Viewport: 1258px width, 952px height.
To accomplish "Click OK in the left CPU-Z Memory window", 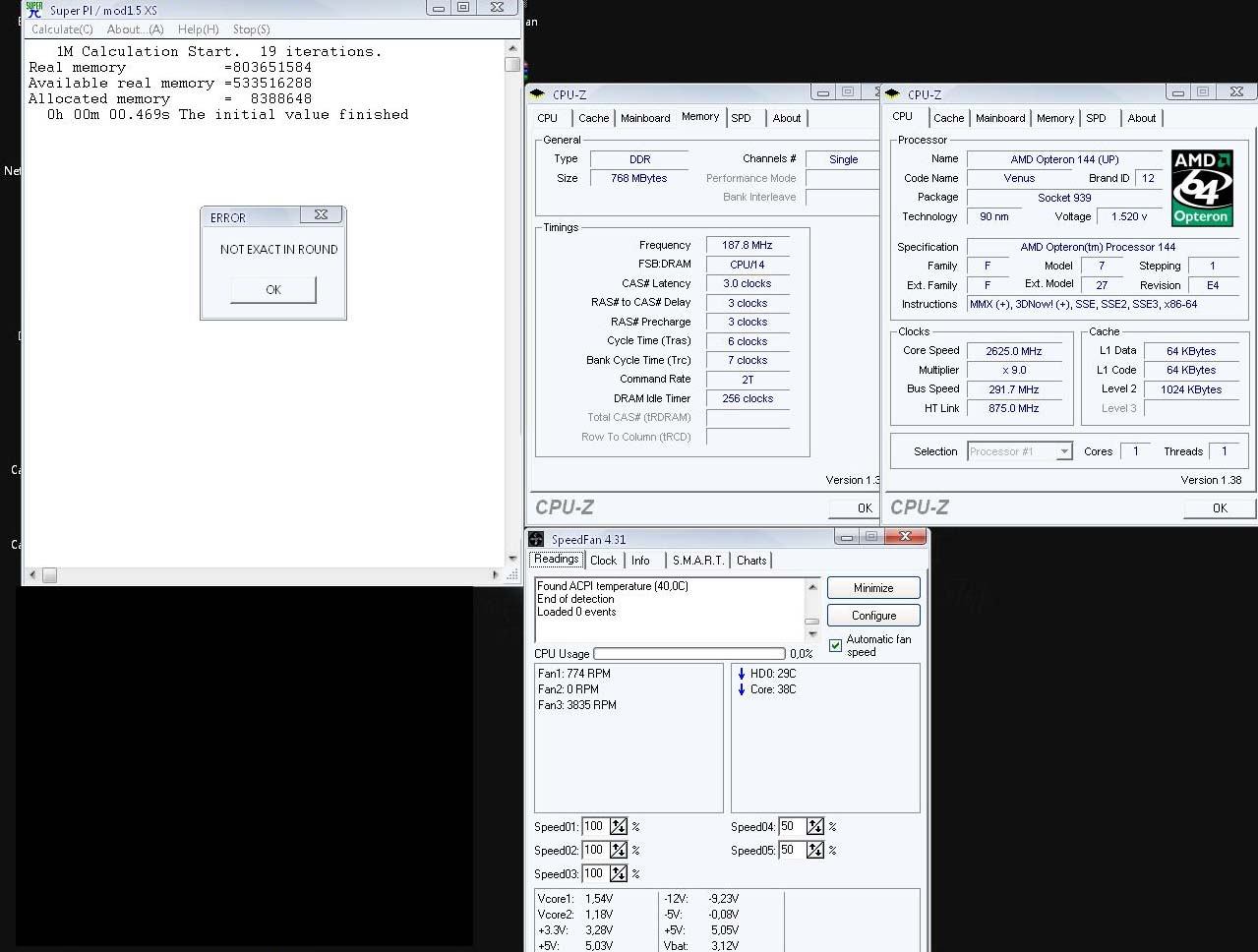I will tap(854, 508).
